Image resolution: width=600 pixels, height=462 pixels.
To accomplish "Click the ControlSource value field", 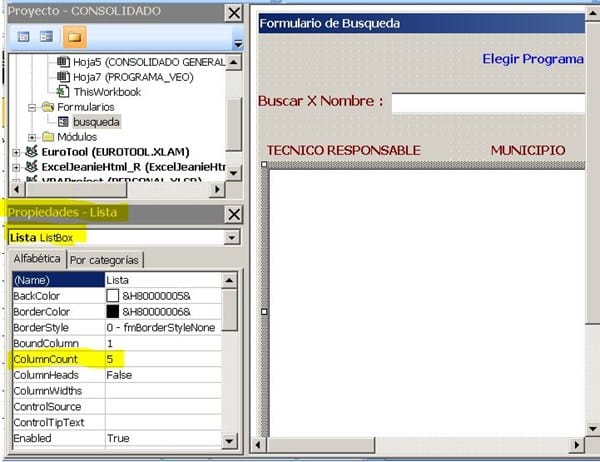I will pos(163,406).
